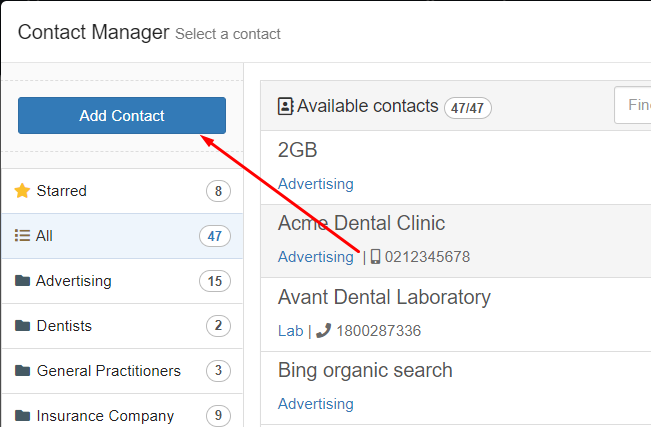
Task: Open the General Practitioners group
Action: (122, 371)
